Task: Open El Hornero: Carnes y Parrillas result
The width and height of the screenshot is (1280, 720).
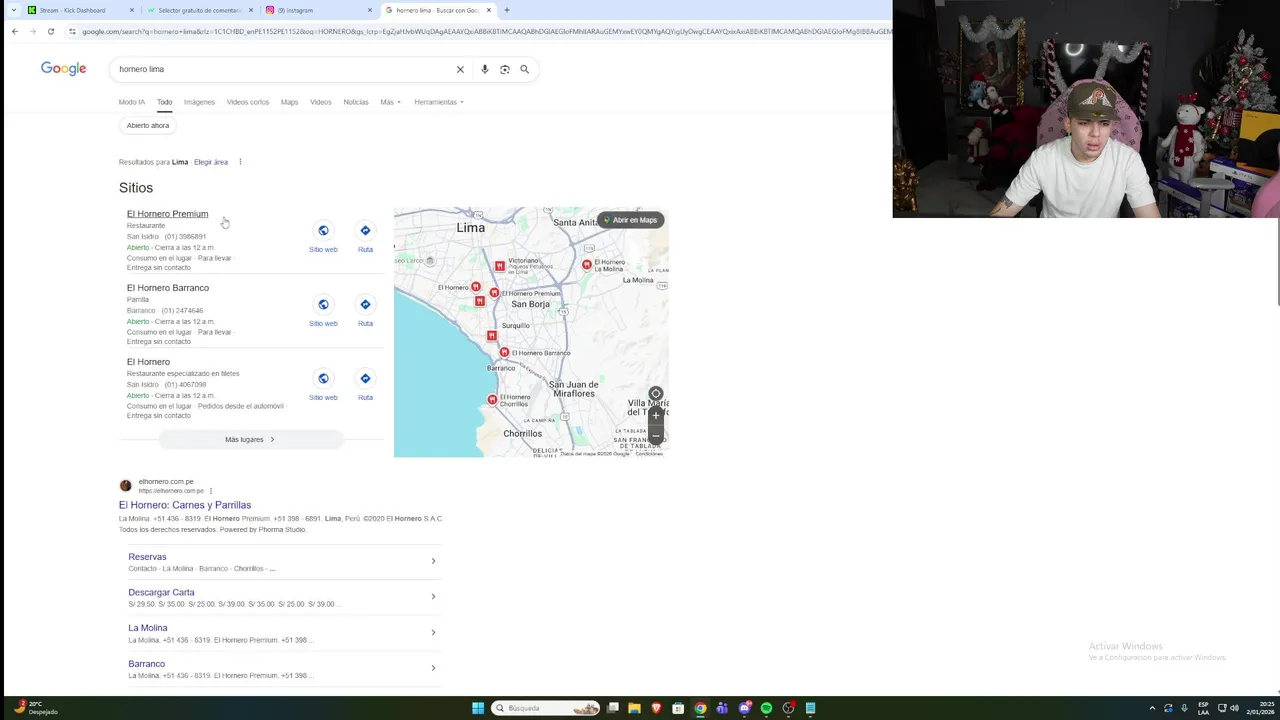Action: coord(185,505)
